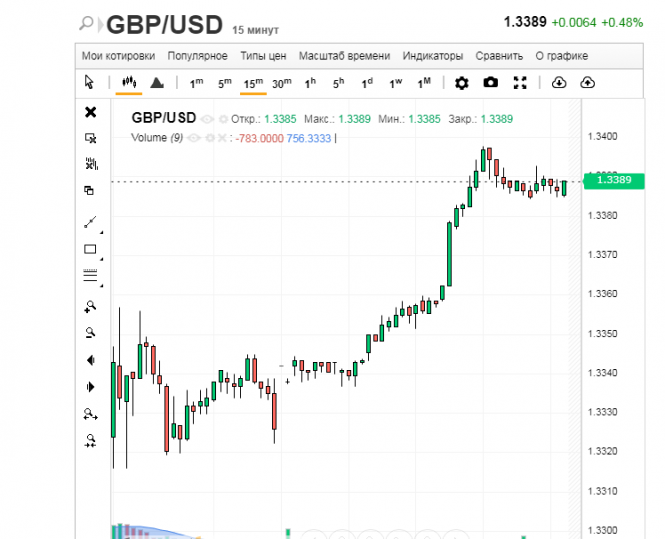Click the cloud upload icon
The height and width of the screenshot is (539, 665).
click(x=587, y=82)
